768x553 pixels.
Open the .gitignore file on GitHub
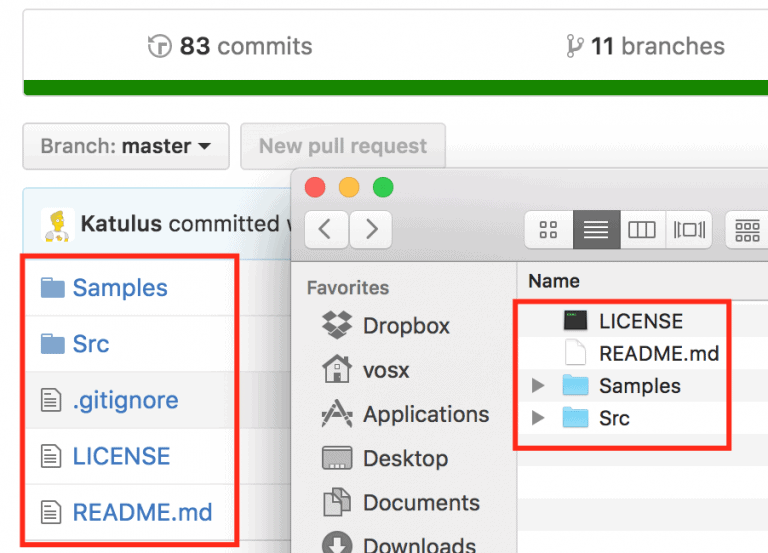tap(125, 401)
